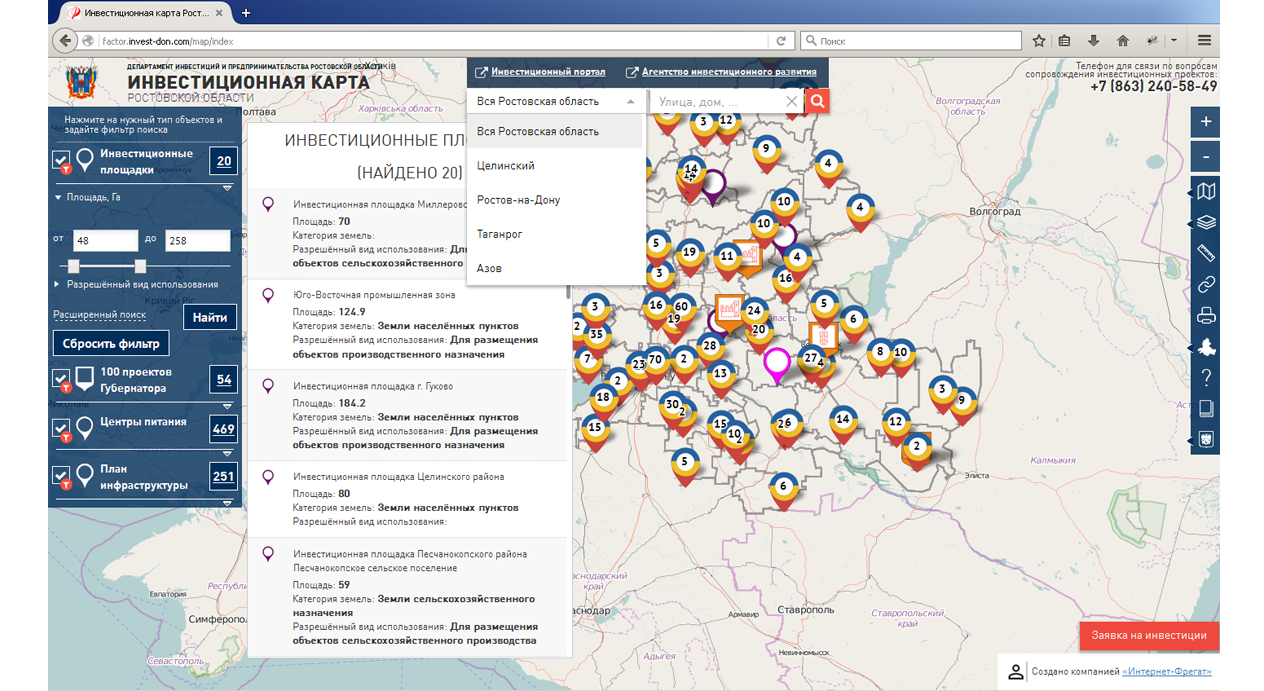Open the book reference icon

click(x=1206, y=408)
